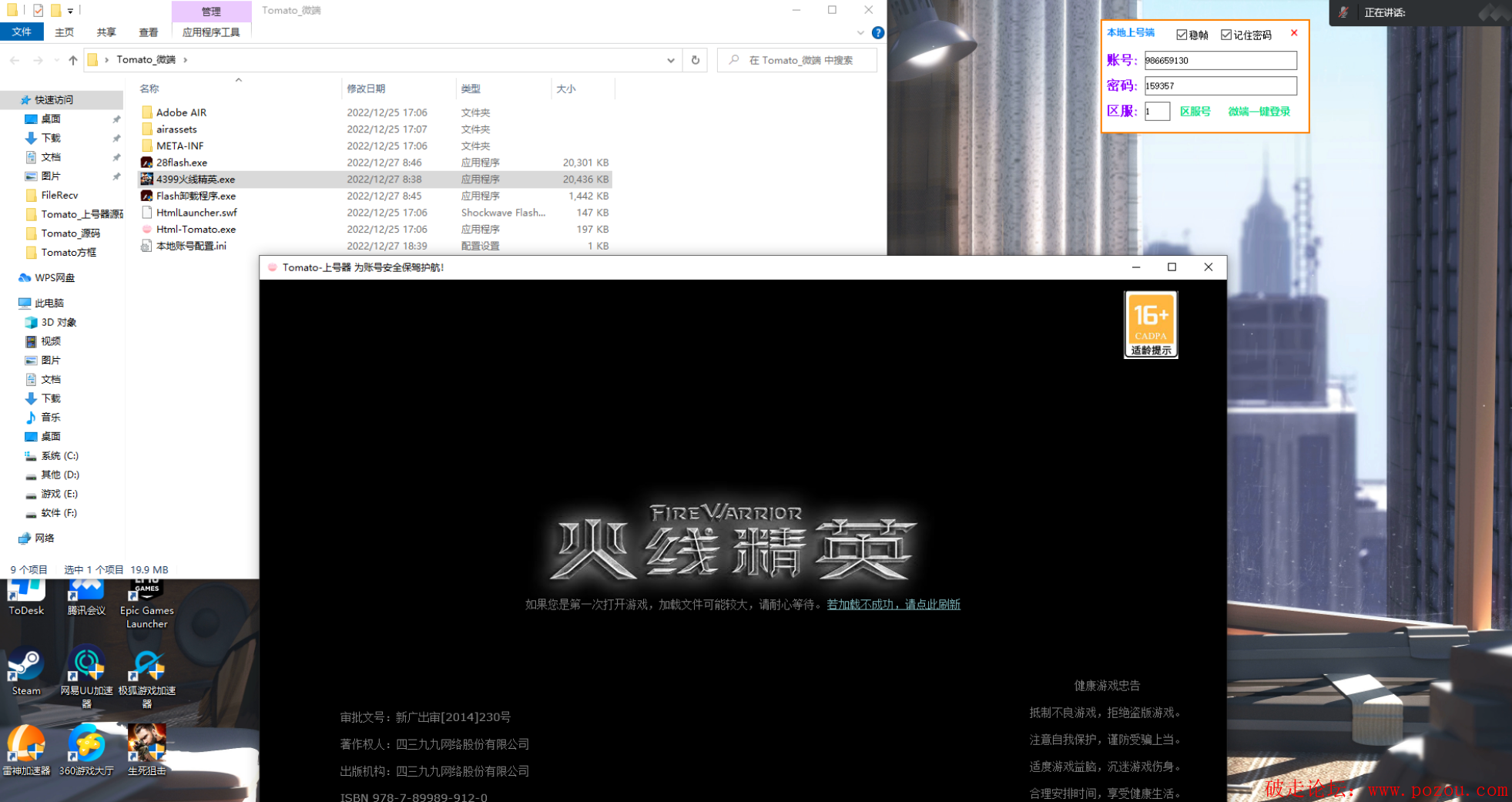Switch to the 查看 ribbon tab

coord(149,32)
